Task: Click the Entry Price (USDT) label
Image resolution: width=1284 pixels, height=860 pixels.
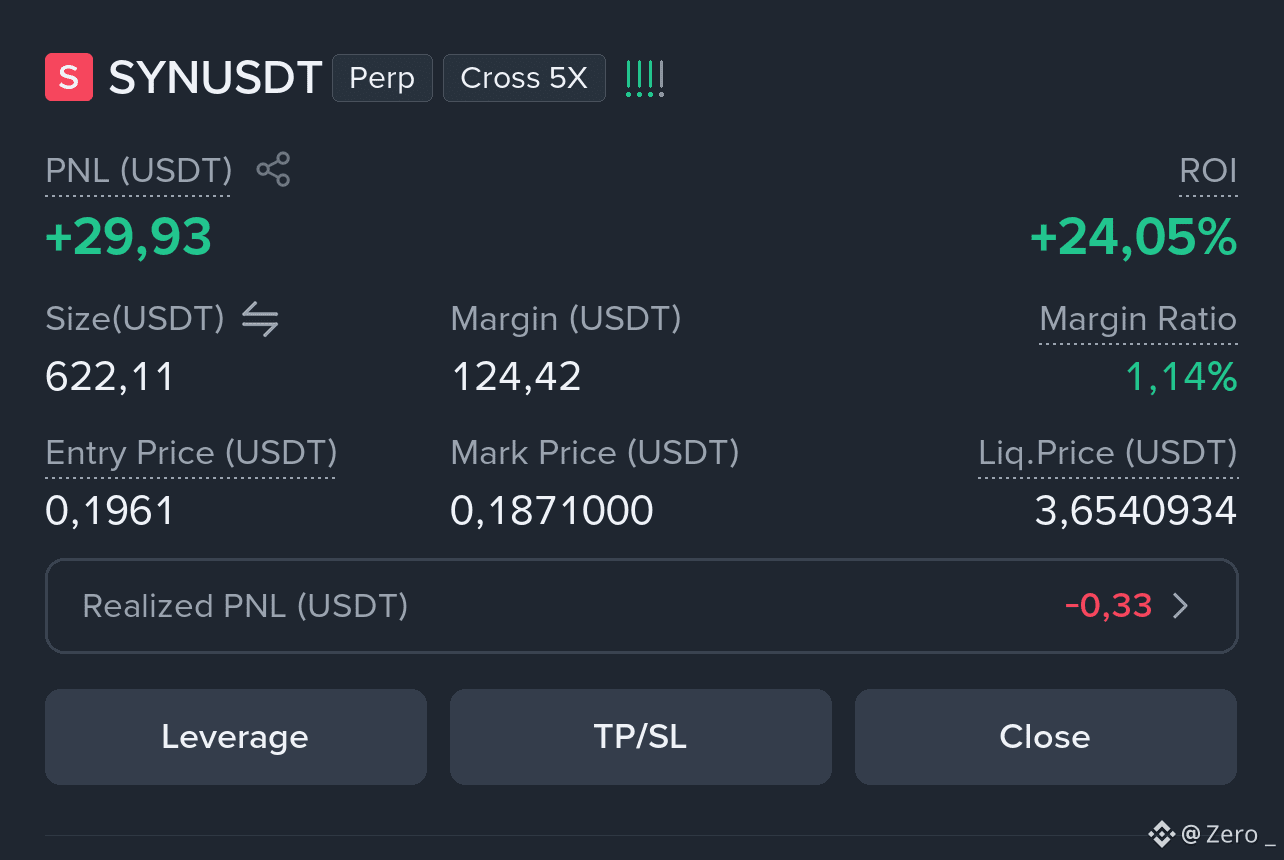Action: pyautogui.click(x=191, y=453)
